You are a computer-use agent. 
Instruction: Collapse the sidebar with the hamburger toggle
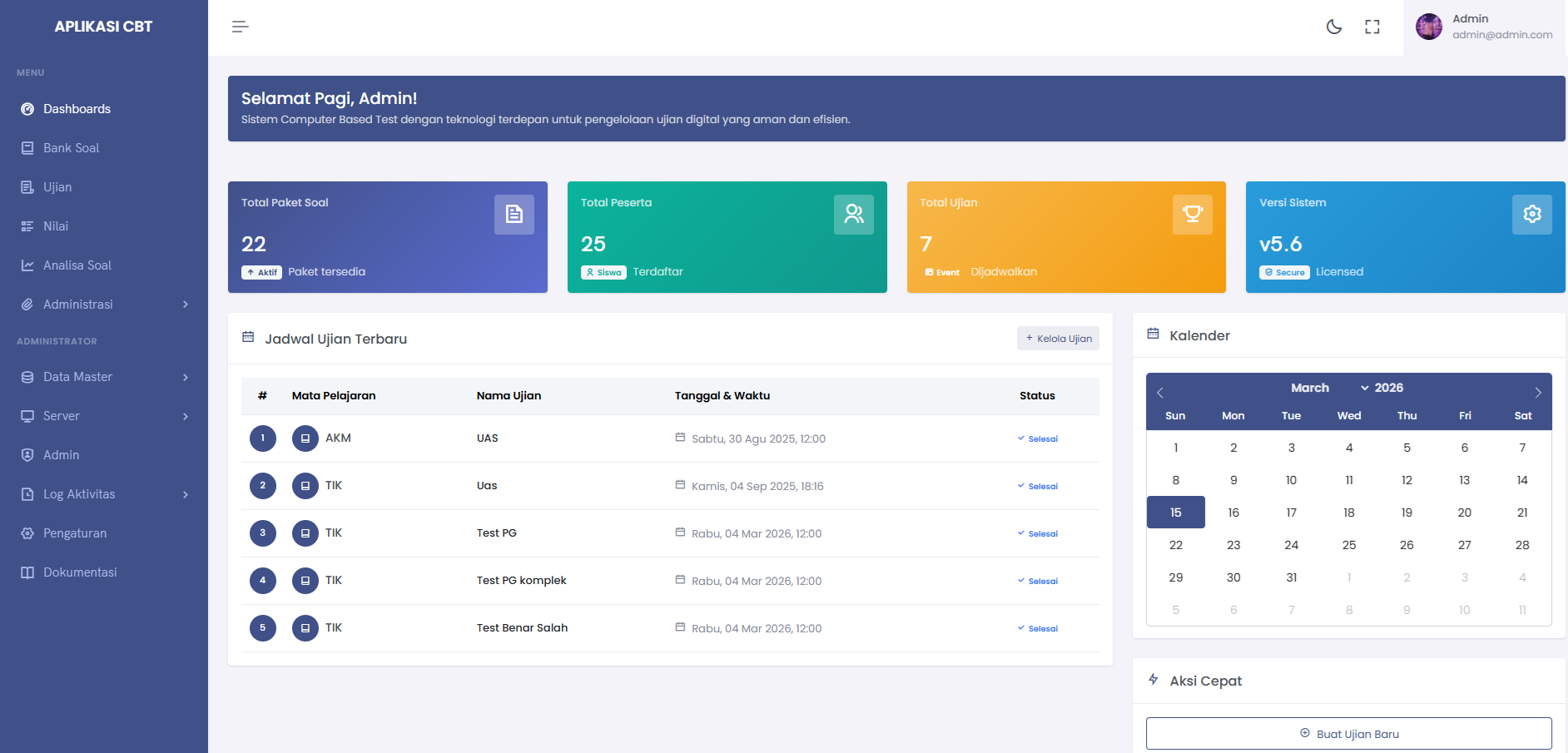240,27
